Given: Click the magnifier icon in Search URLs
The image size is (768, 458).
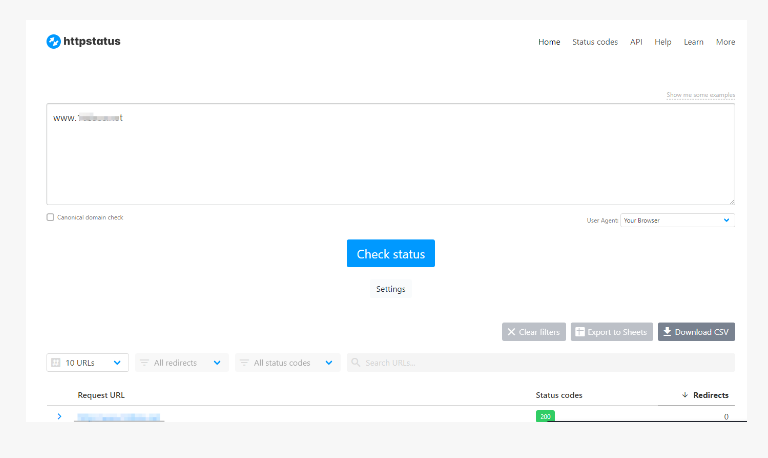Looking at the screenshot, I should [356, 363].
